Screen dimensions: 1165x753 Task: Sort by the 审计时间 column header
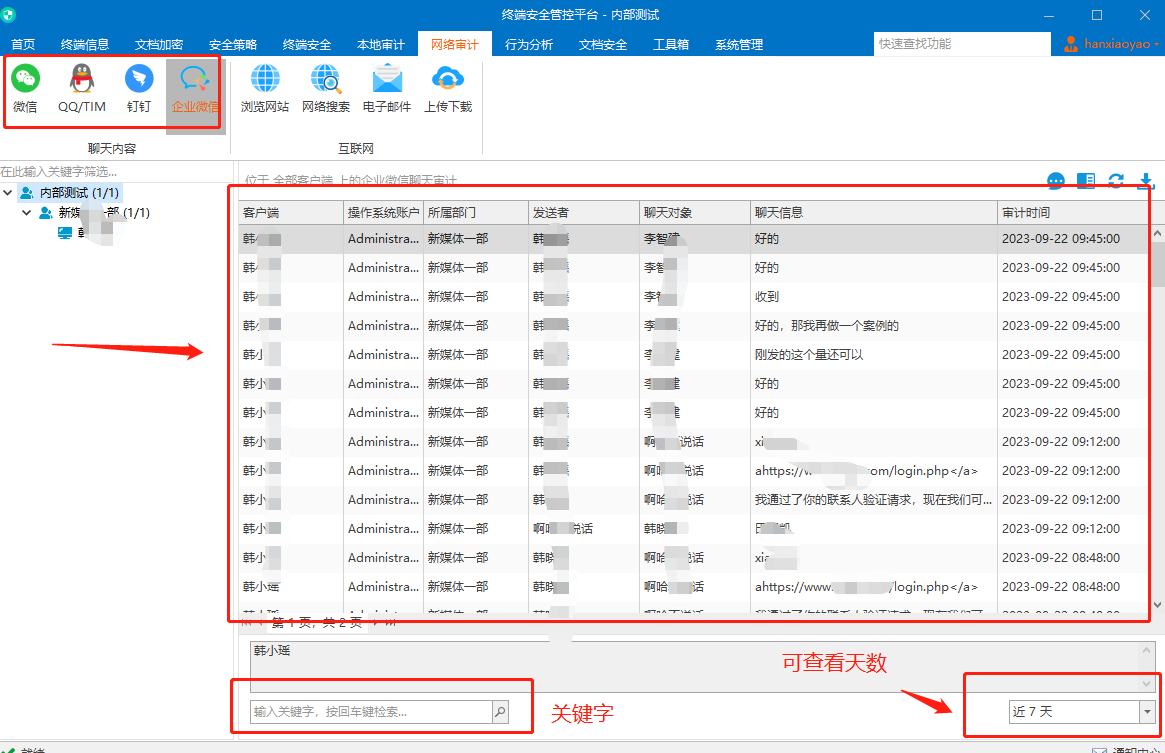click(x=1073, y=213)
